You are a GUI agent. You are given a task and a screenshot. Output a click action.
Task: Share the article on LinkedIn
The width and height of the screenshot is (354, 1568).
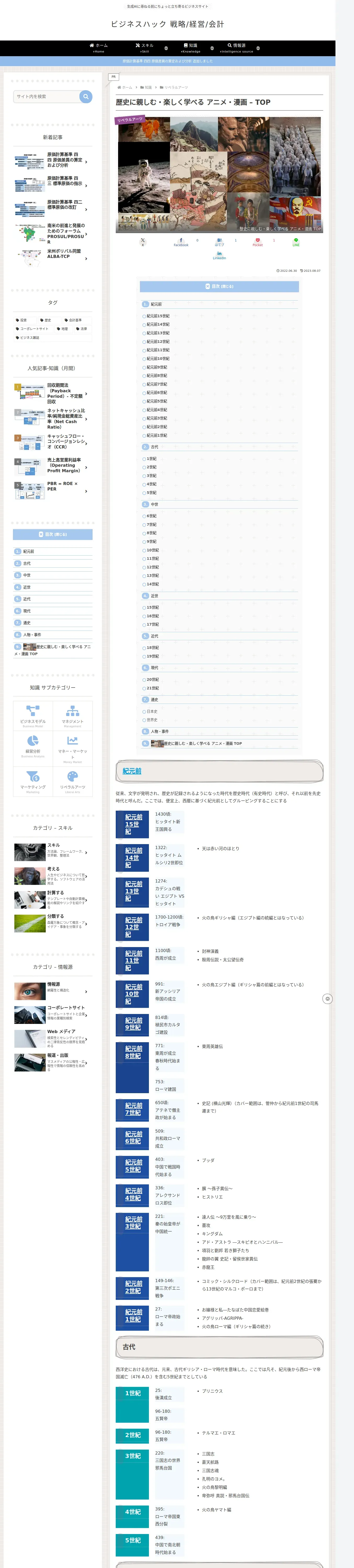click(x=219, y=255)
